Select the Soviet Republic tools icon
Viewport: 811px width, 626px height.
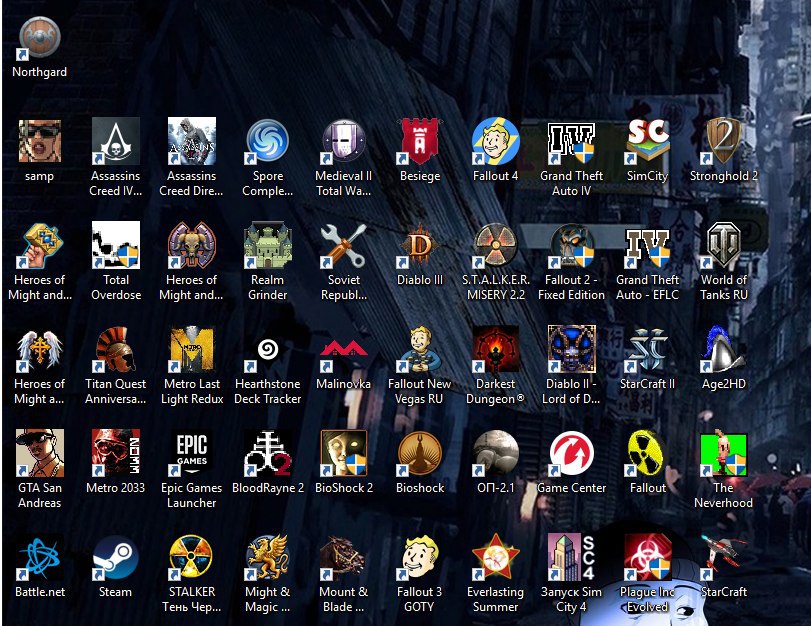pyautogui.click(x=344, y=245)
